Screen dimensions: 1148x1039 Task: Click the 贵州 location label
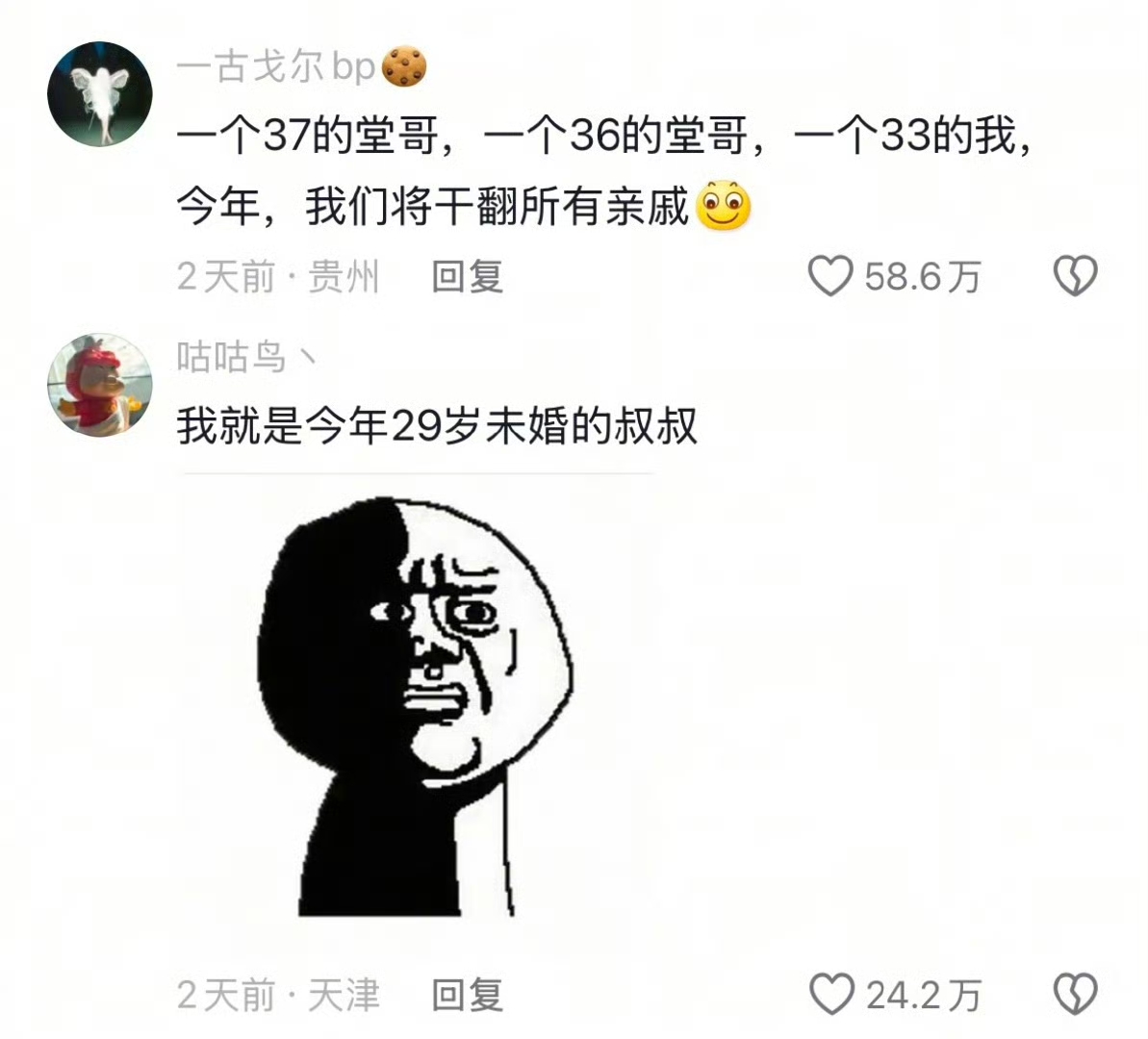click(x=344, y=277)
